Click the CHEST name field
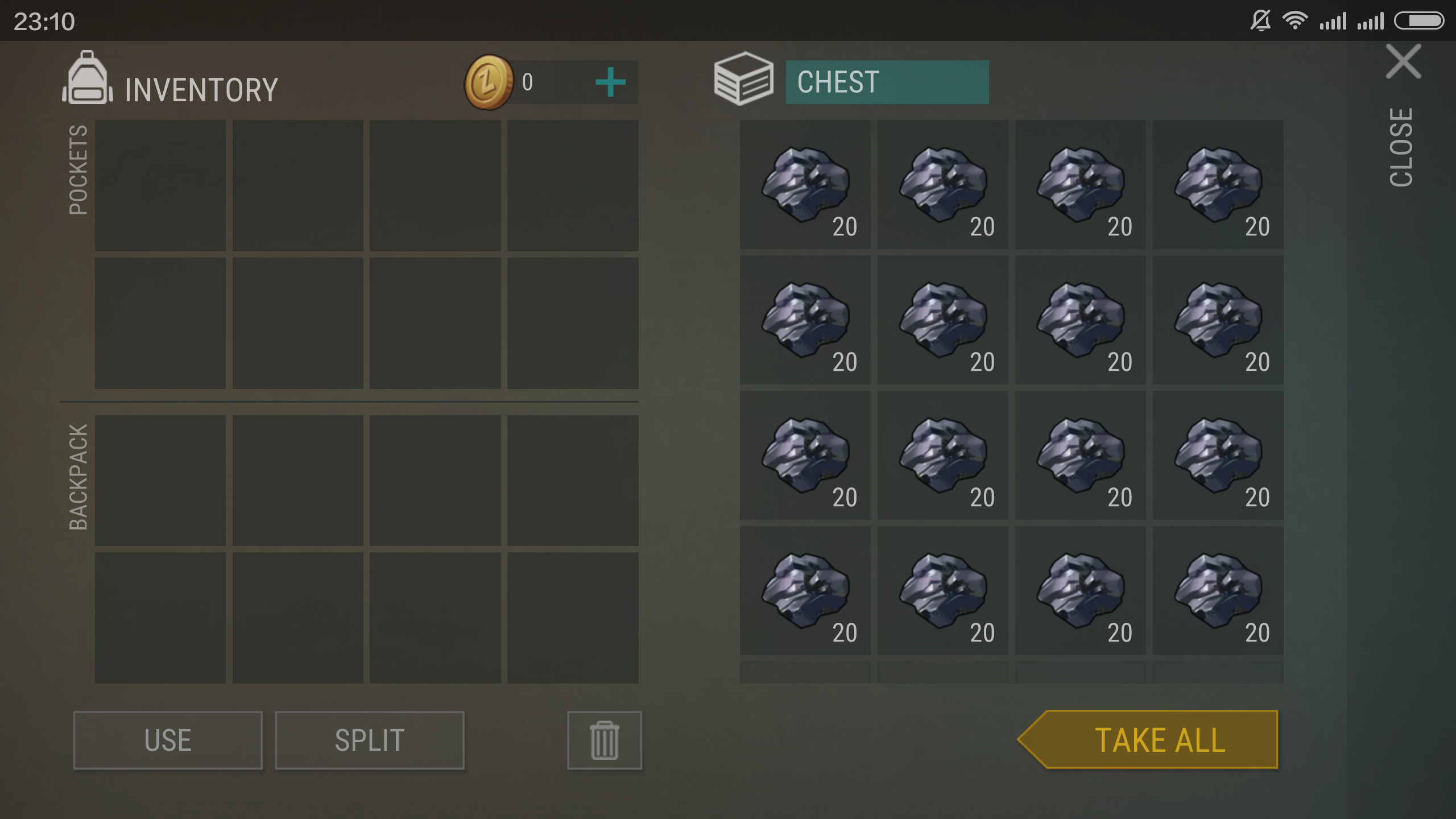This screenshot has width=1456, height=819. 887,82
